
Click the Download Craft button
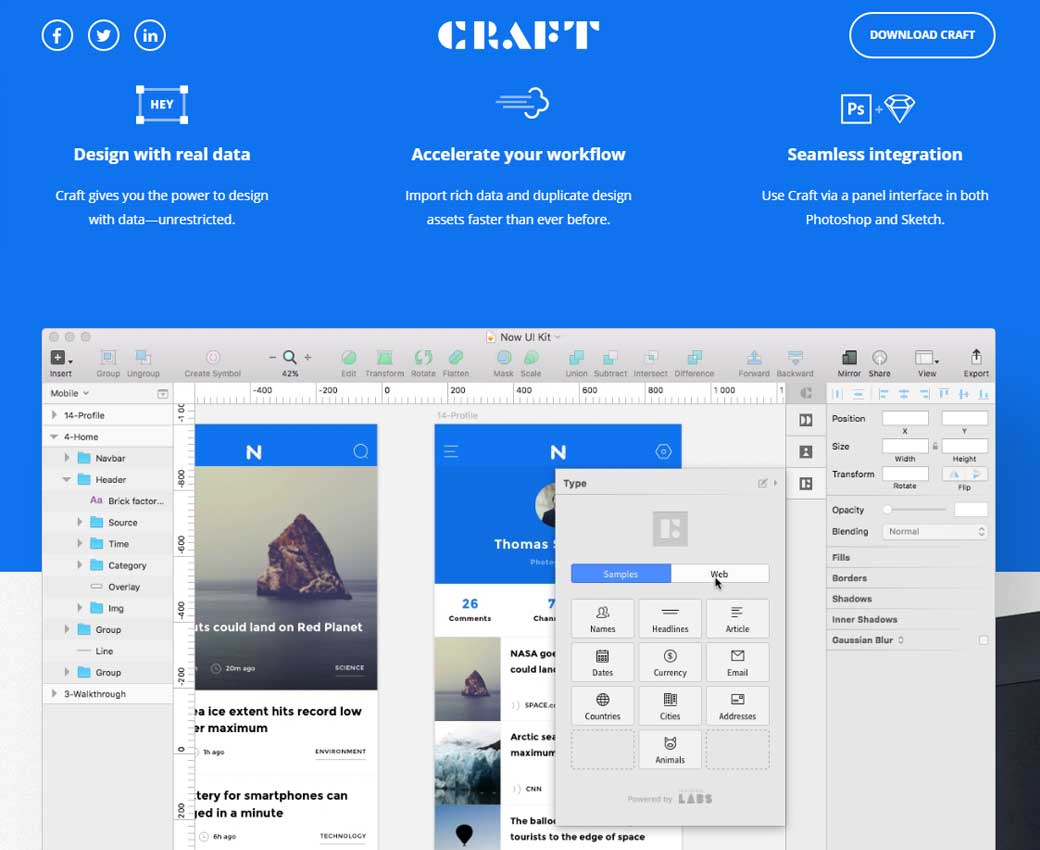(922, 35)
